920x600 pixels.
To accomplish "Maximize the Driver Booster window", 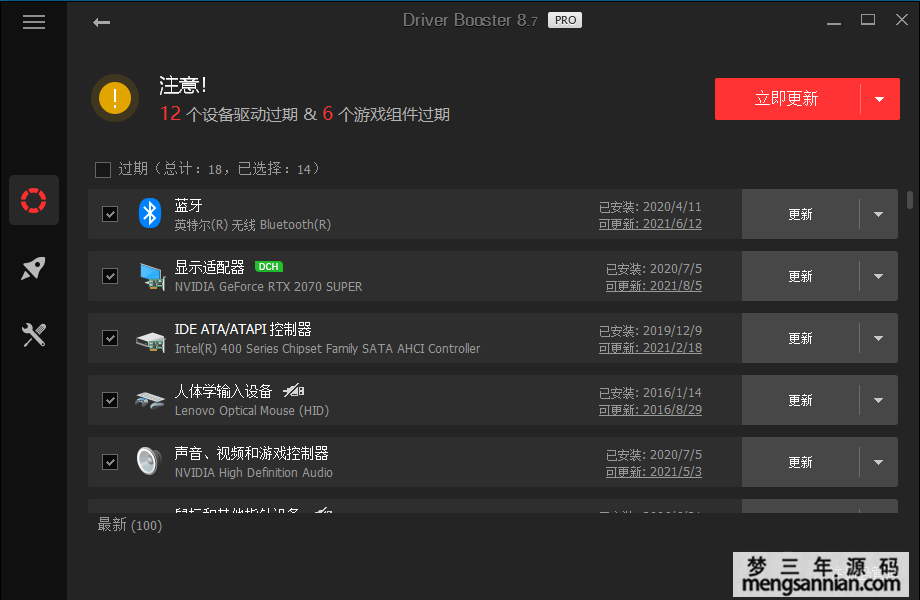I will click(868, 20).
